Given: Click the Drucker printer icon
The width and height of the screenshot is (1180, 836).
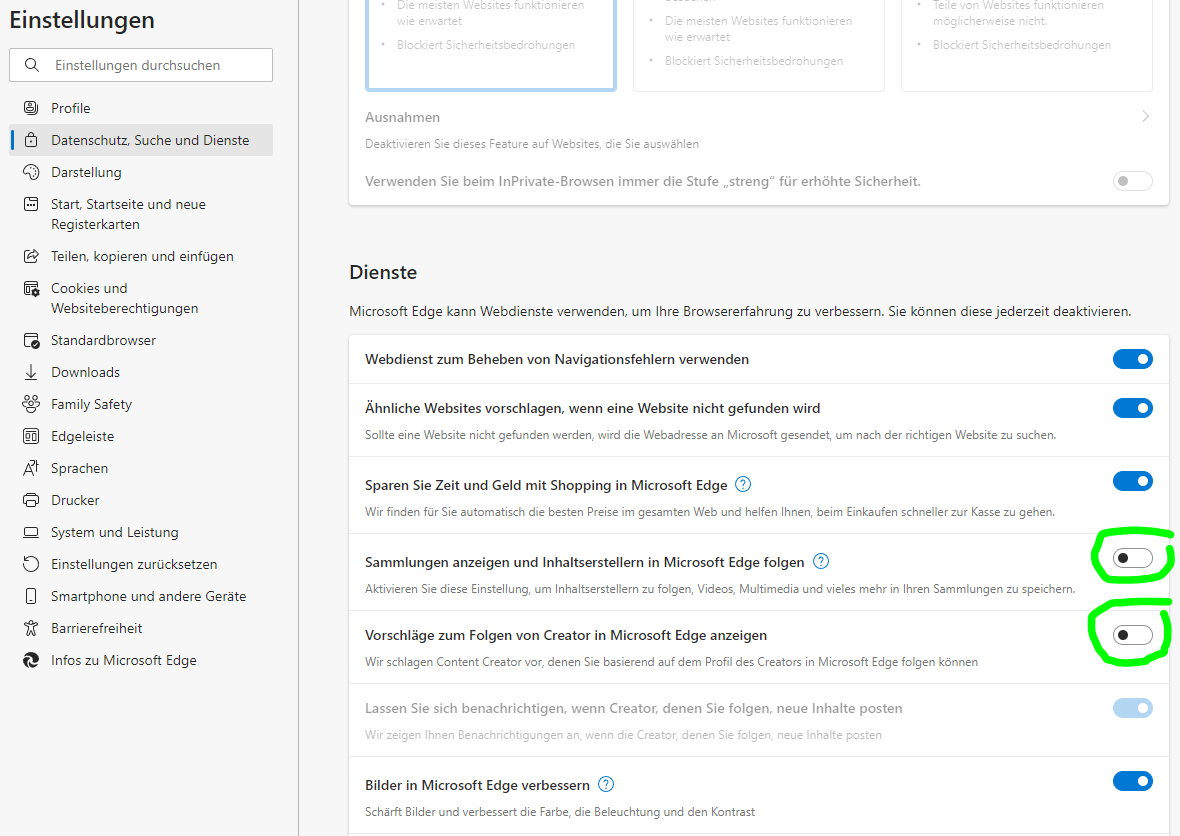Looking at the screenshot, I should point(31,500).
